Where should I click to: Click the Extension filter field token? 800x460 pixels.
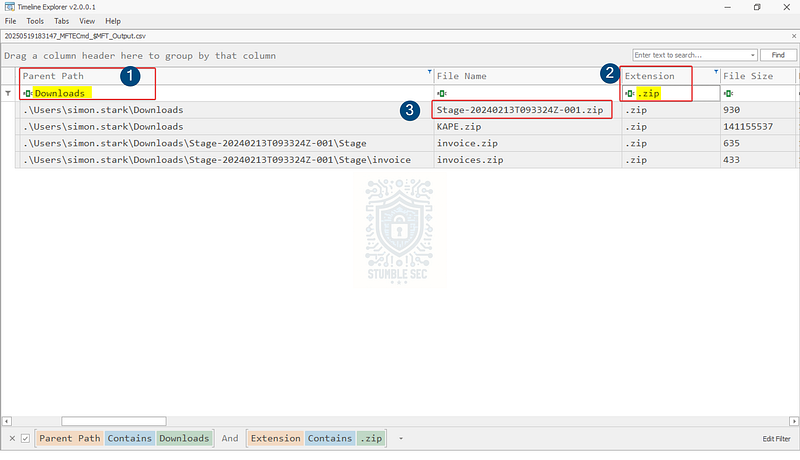(x=276, y=438)
